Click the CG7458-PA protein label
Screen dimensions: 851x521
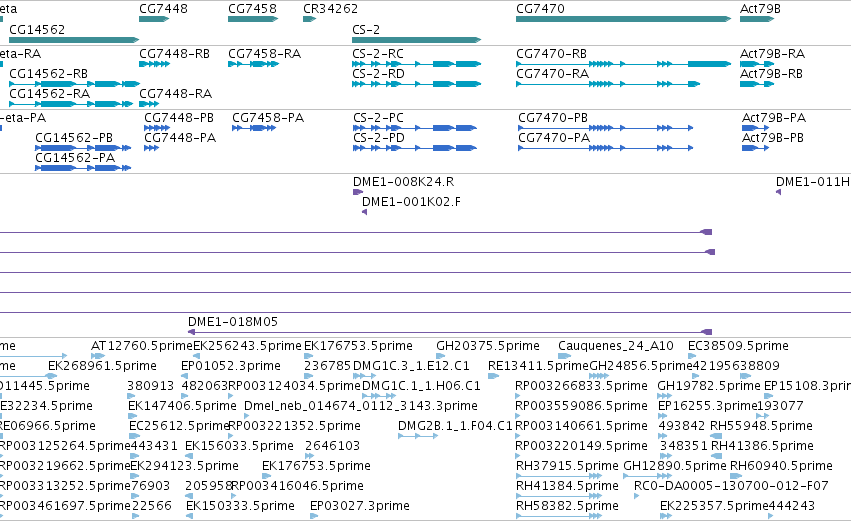pyautogui.click(x=268, y=118)
